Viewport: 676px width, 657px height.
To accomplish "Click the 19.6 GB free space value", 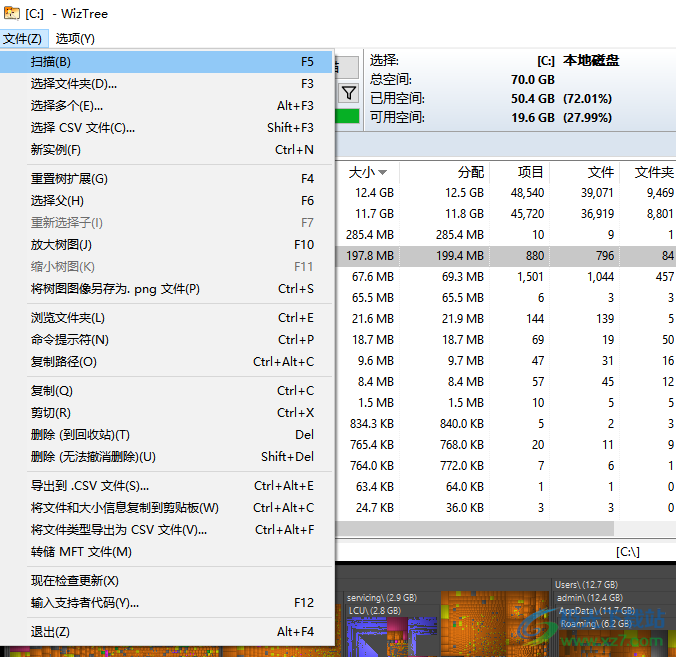I will 533,118.
